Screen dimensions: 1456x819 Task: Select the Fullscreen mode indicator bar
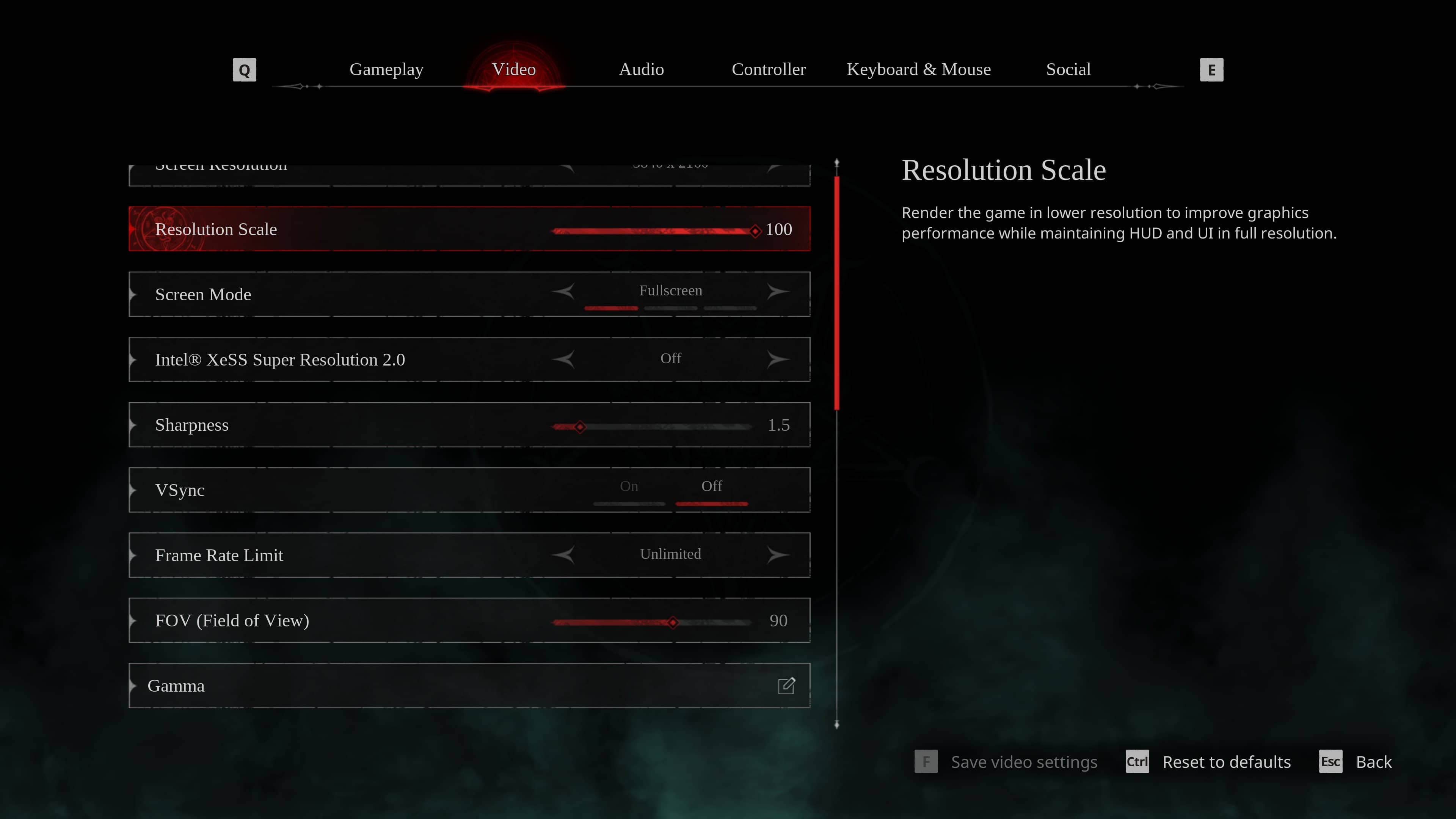click(611, 308)
